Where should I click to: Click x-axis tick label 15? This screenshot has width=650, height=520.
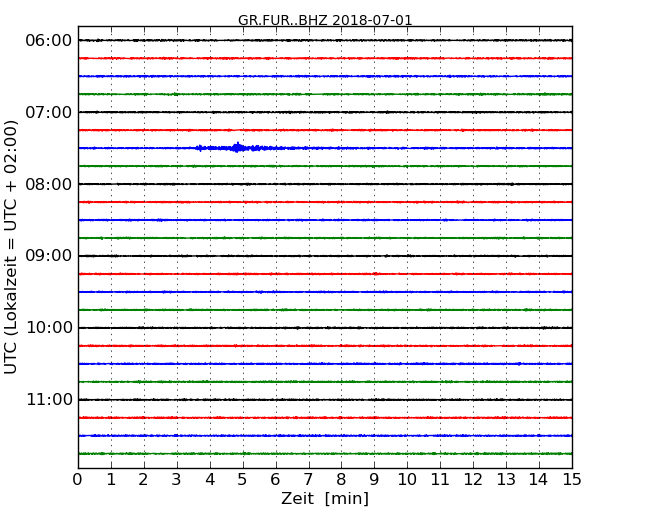point(572,480)
